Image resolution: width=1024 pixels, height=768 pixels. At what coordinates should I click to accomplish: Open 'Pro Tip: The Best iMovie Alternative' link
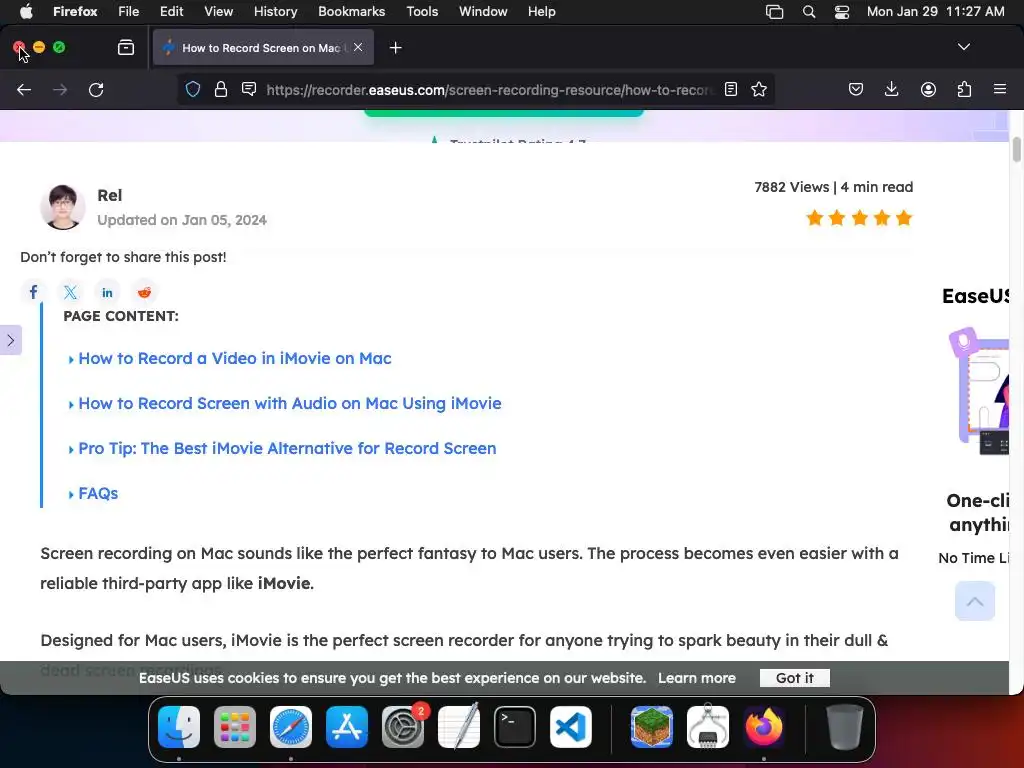[x=287, y=449]
